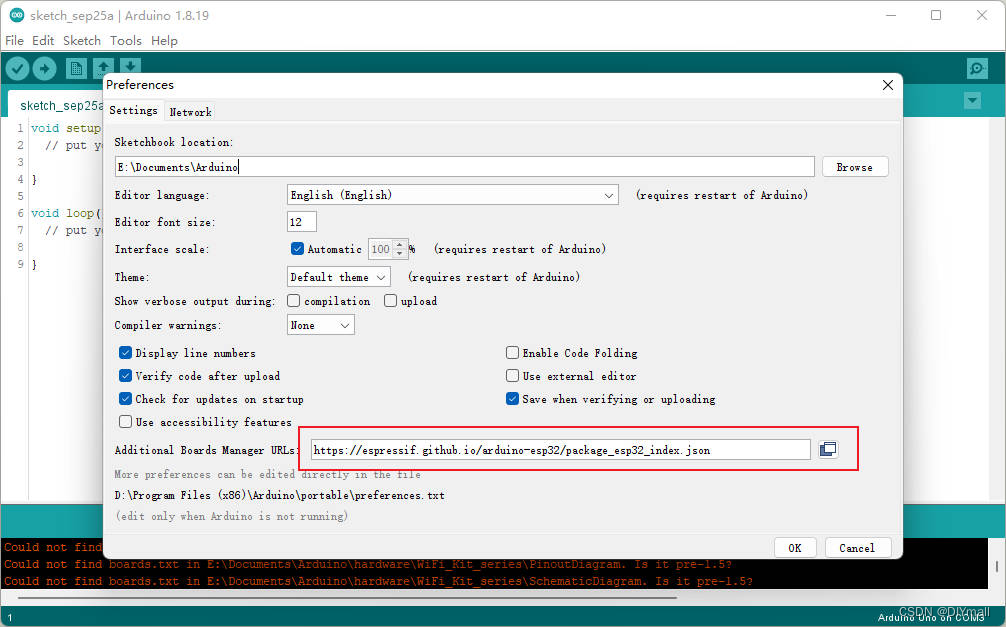Close the Preferences dialog
This screenshot has height=627, width=1006.
pos(888,85)
